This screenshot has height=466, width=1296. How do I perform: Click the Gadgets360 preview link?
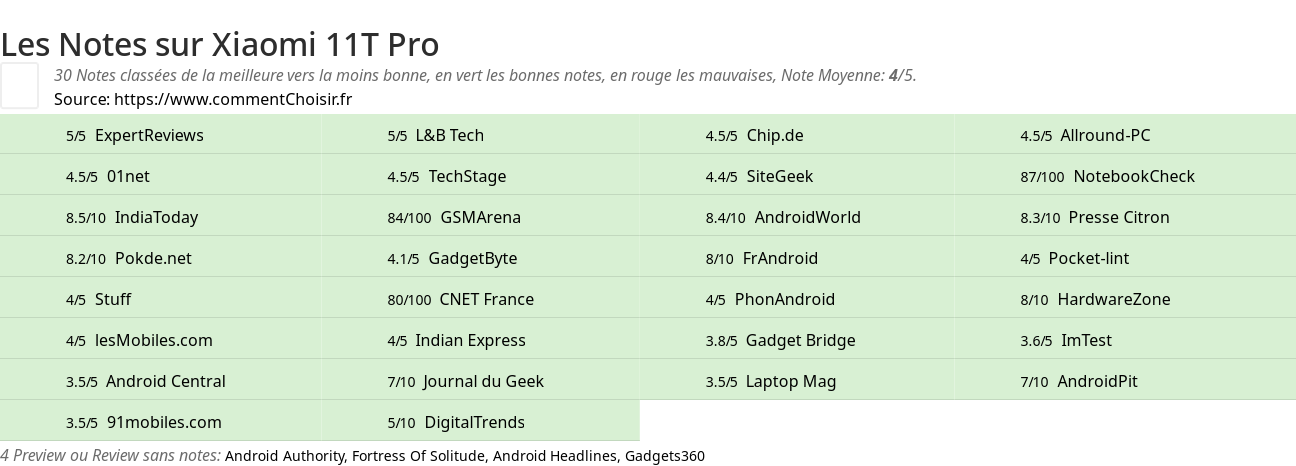(x=665, y=456)
